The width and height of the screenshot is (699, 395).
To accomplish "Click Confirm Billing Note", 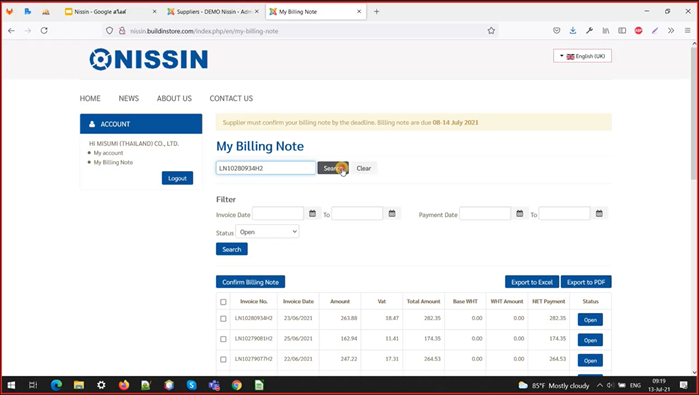I will click(251, 282).
